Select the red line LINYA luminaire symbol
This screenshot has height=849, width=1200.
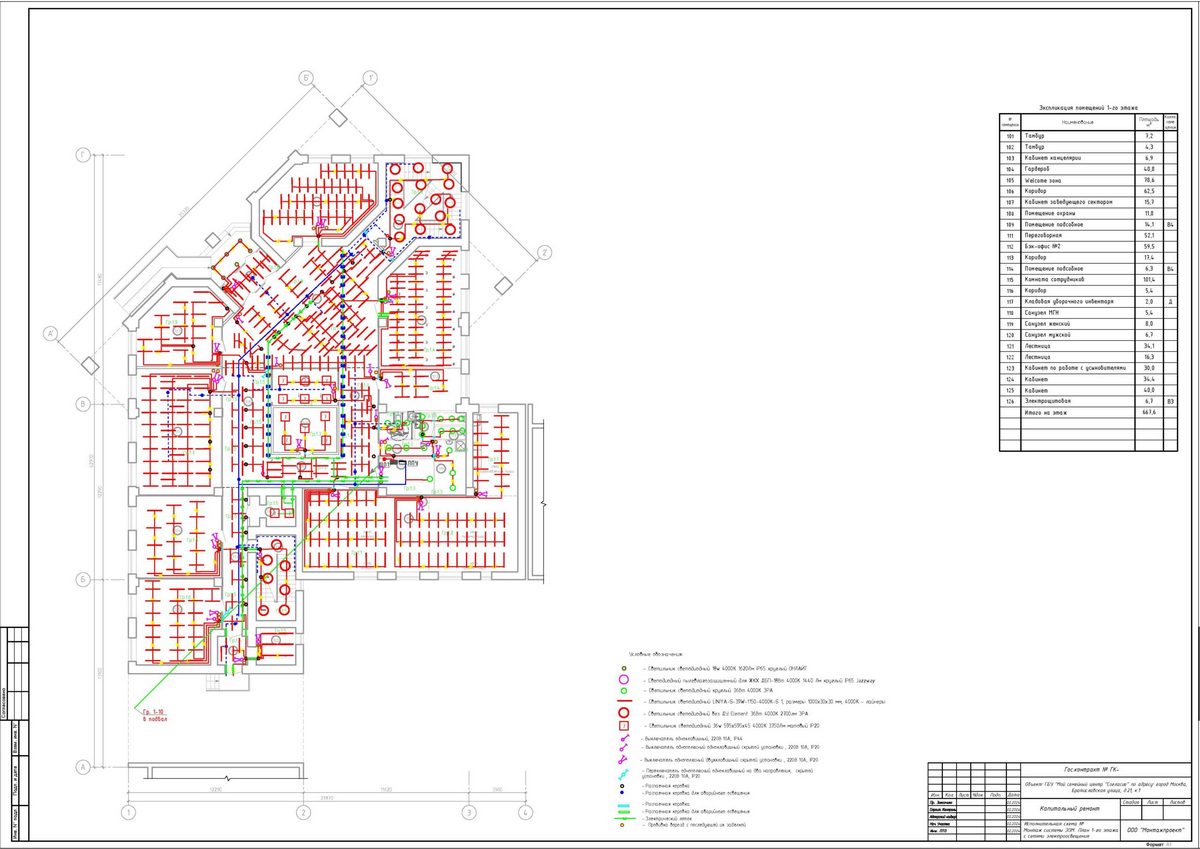pyautogui.click(x=623, y=702)
